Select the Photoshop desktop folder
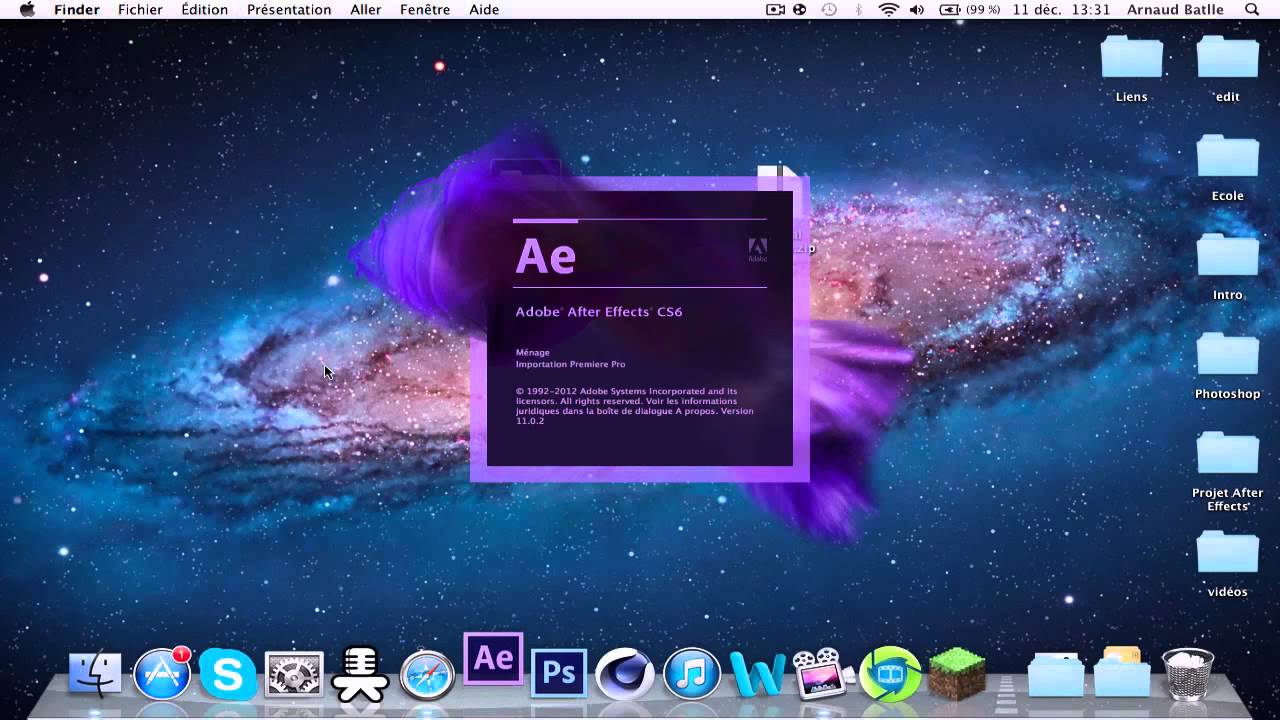Image resolution: width=1280 pixels, height=720 pixels. [1227, 366]
